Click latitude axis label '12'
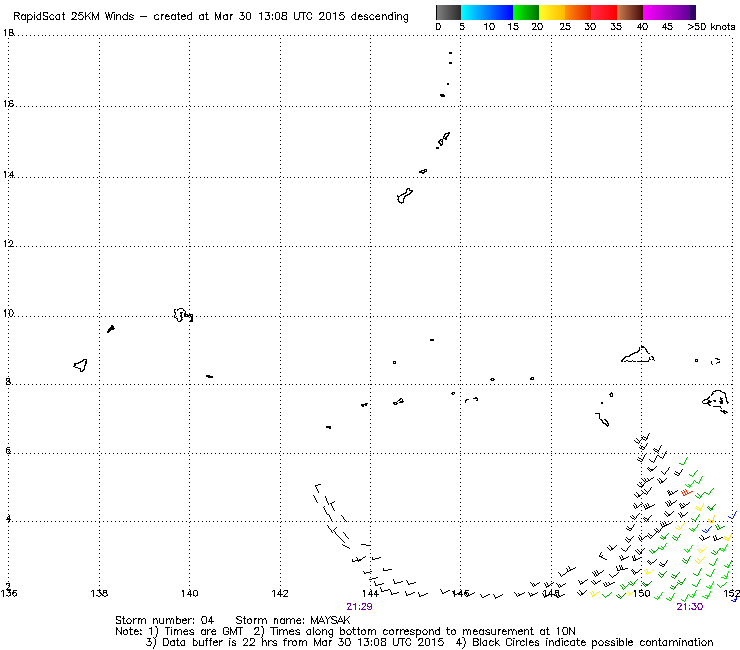Screen dimensions: 740x650 8,244
